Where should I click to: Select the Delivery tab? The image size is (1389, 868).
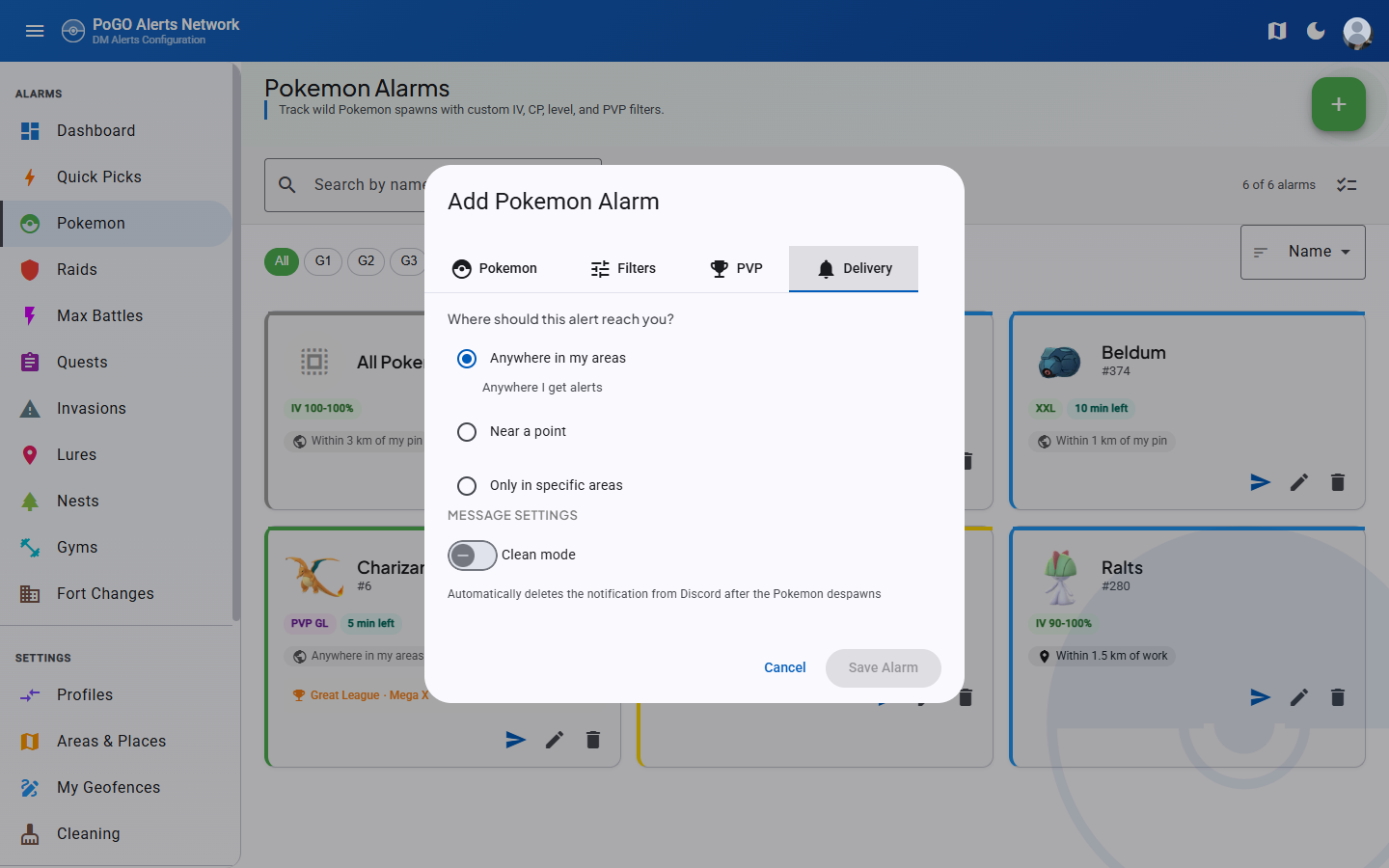854,269
